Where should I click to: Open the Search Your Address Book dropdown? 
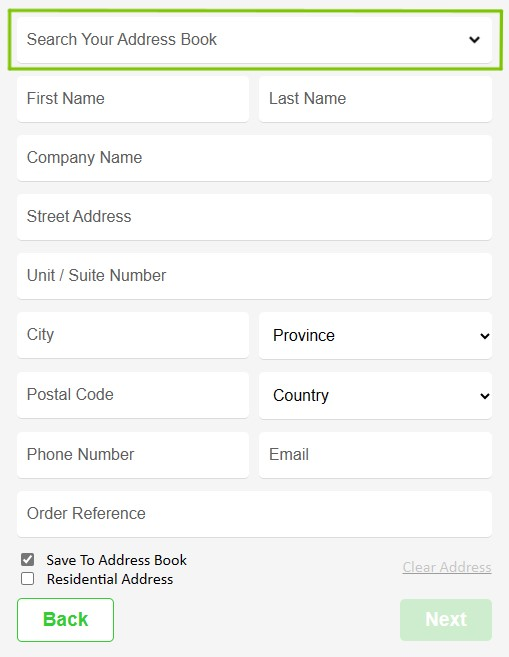coord(254,40)
